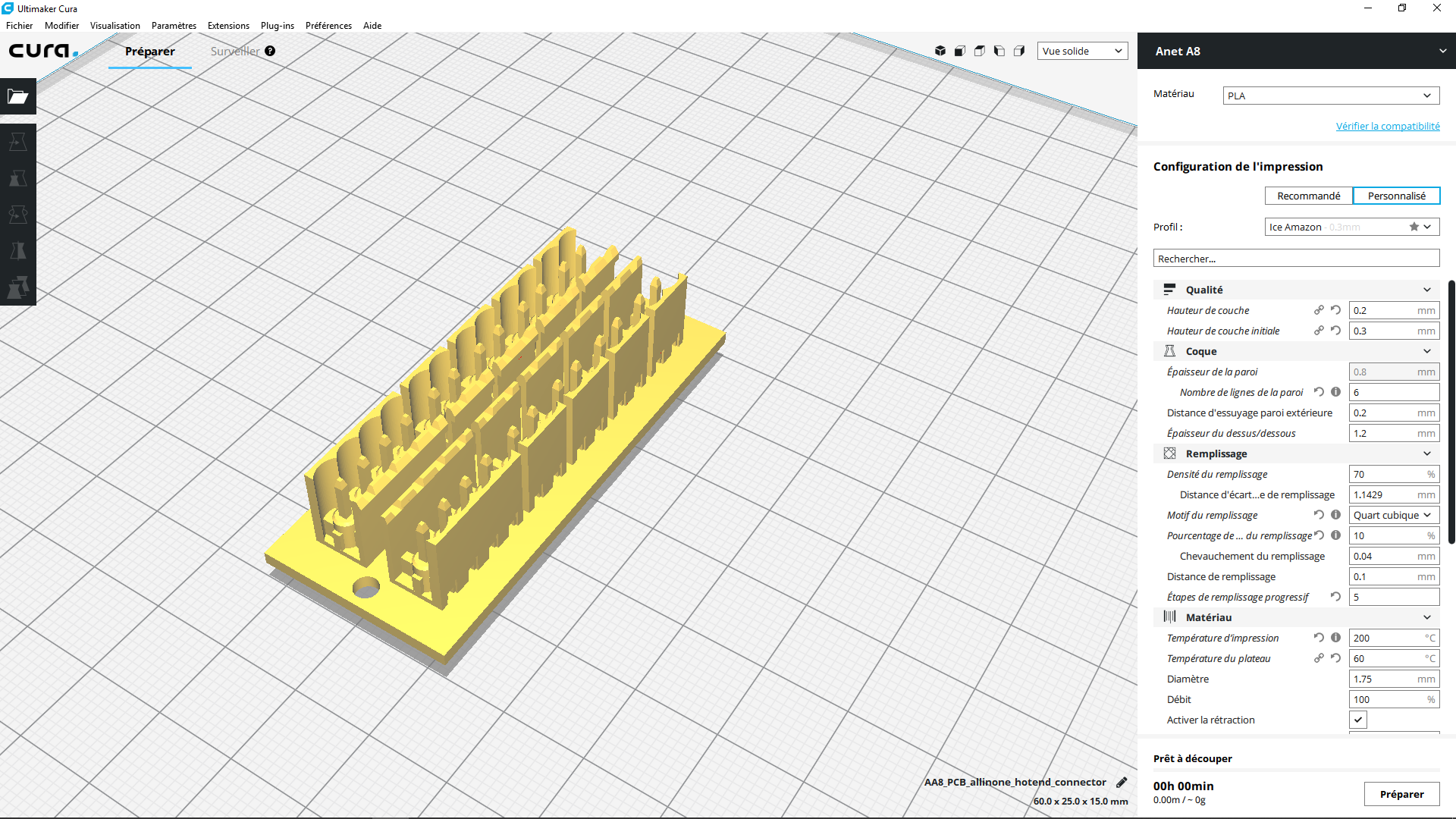Click the help icon beside Surveiller
The width and height of the screenshot is (1456, 819).
tap(270, 51)
